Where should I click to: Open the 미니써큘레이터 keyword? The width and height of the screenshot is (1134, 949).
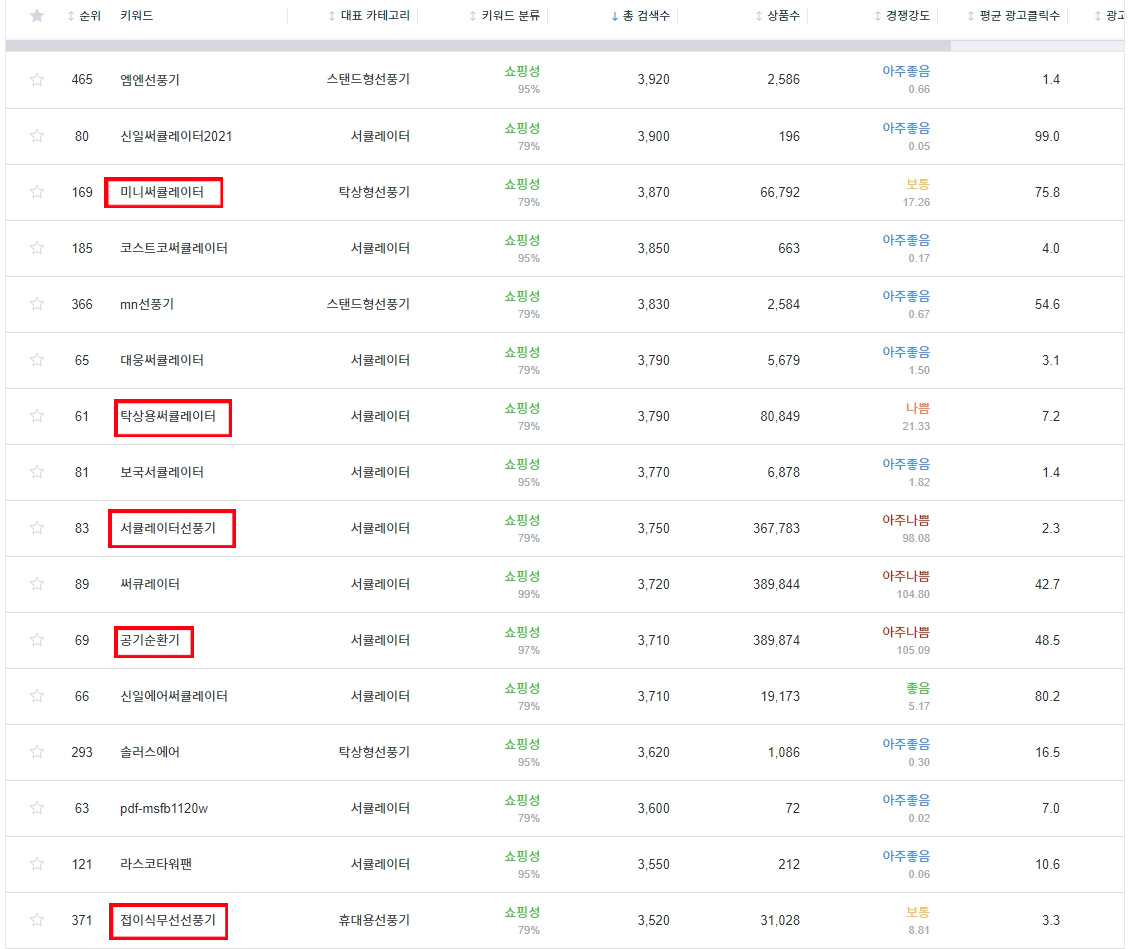(x=162, y=192)
